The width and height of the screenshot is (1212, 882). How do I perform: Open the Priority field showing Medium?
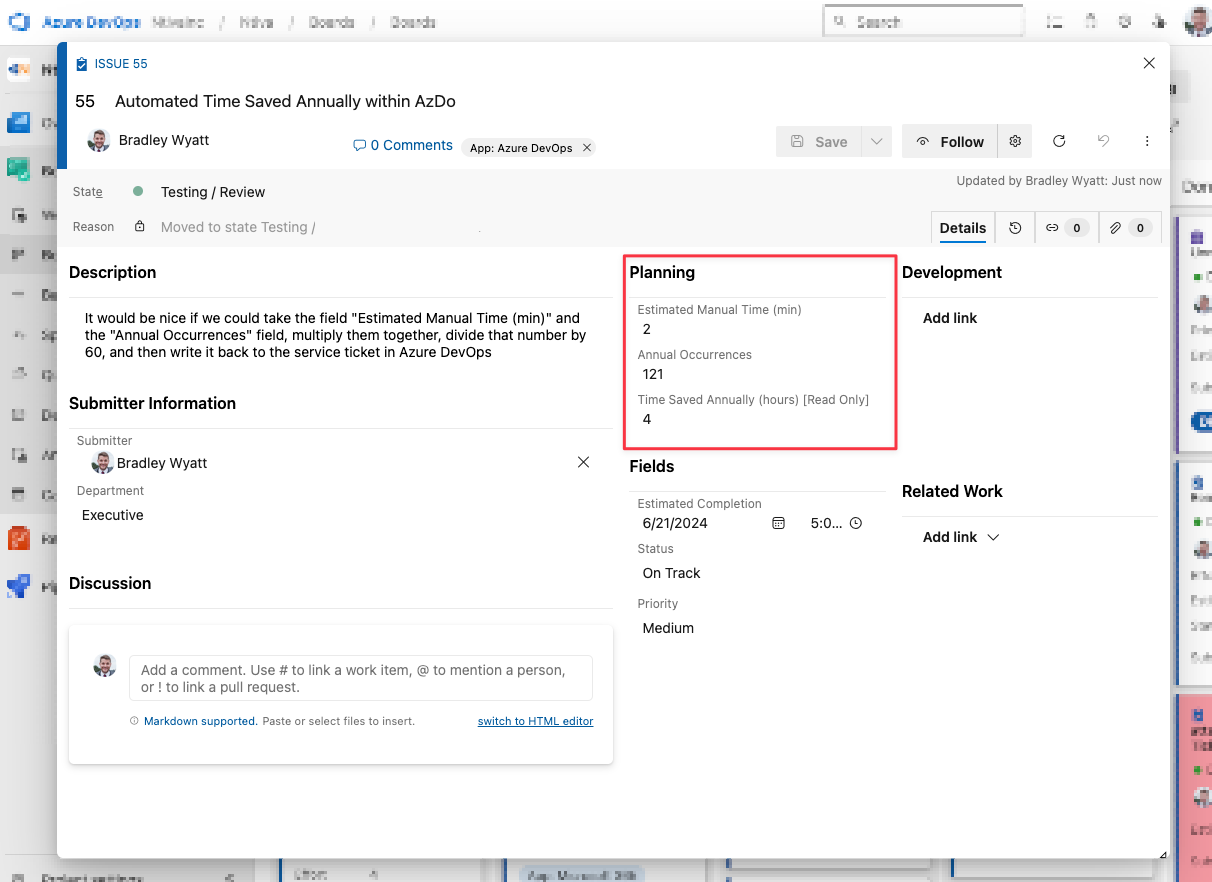point(668,628)
